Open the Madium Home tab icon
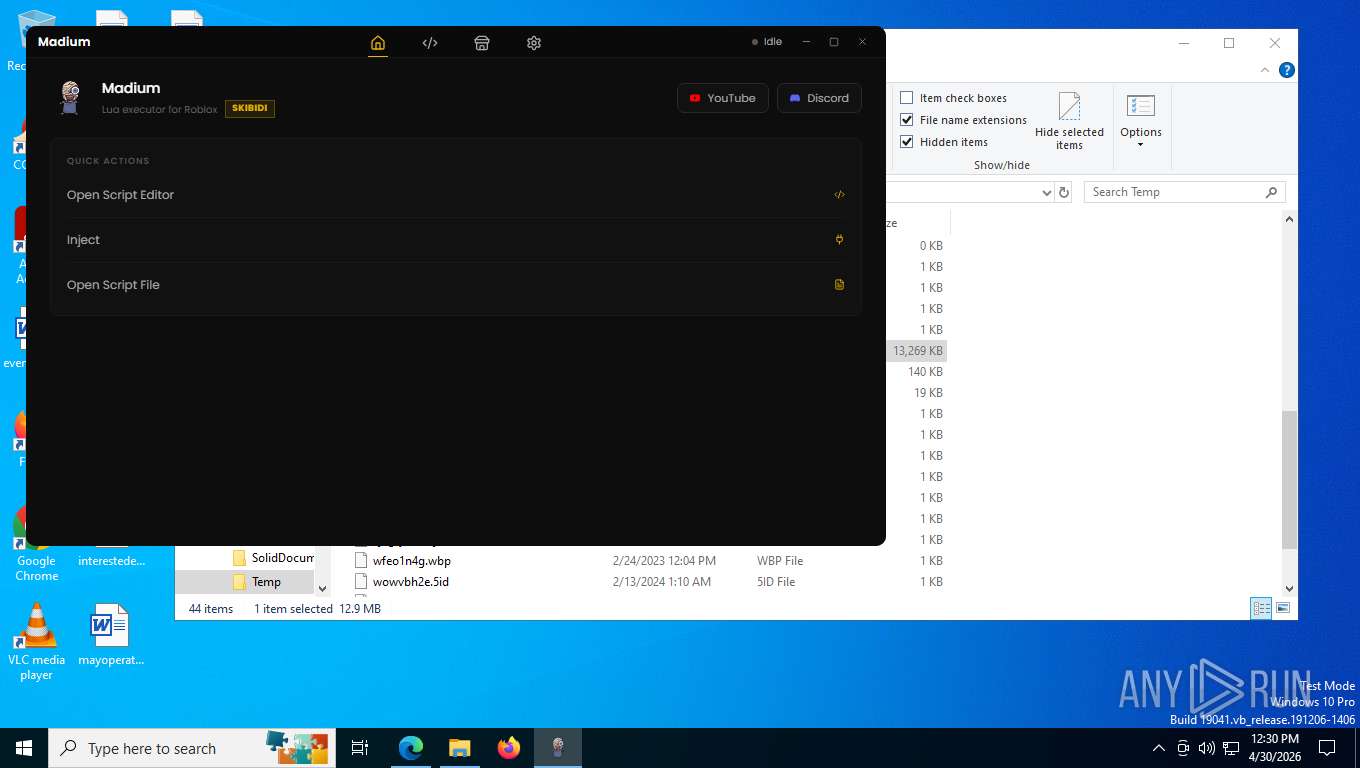This screenshot has width=1360, height=768. (378, 43)
